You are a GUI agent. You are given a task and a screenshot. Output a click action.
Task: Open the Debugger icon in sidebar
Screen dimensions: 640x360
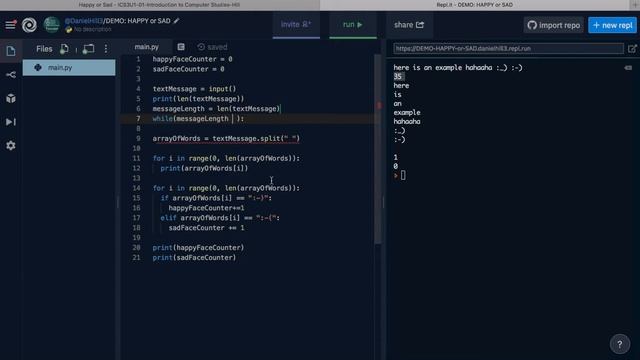tap(11, 122)
